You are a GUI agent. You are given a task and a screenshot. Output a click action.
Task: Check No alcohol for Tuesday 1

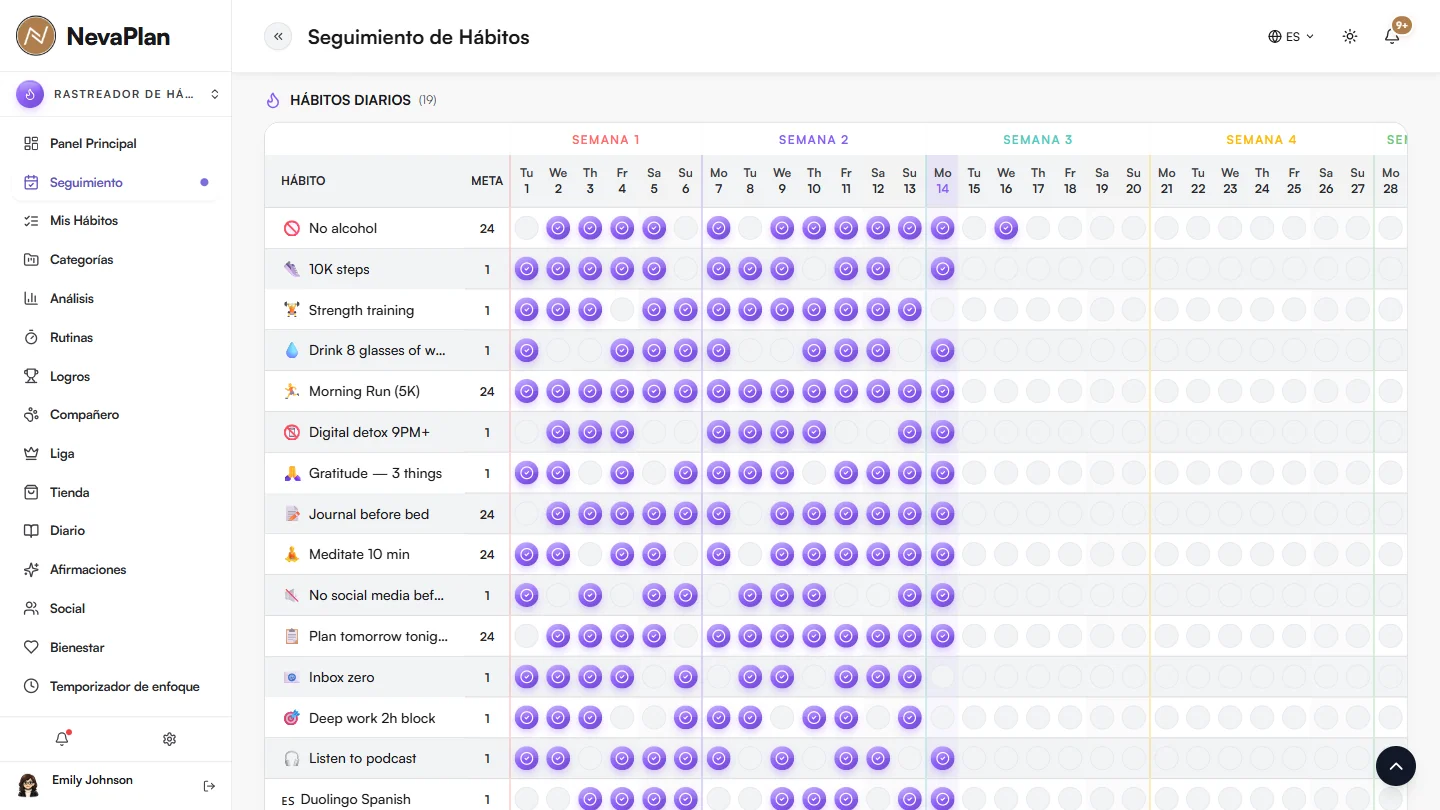(526, 228)
